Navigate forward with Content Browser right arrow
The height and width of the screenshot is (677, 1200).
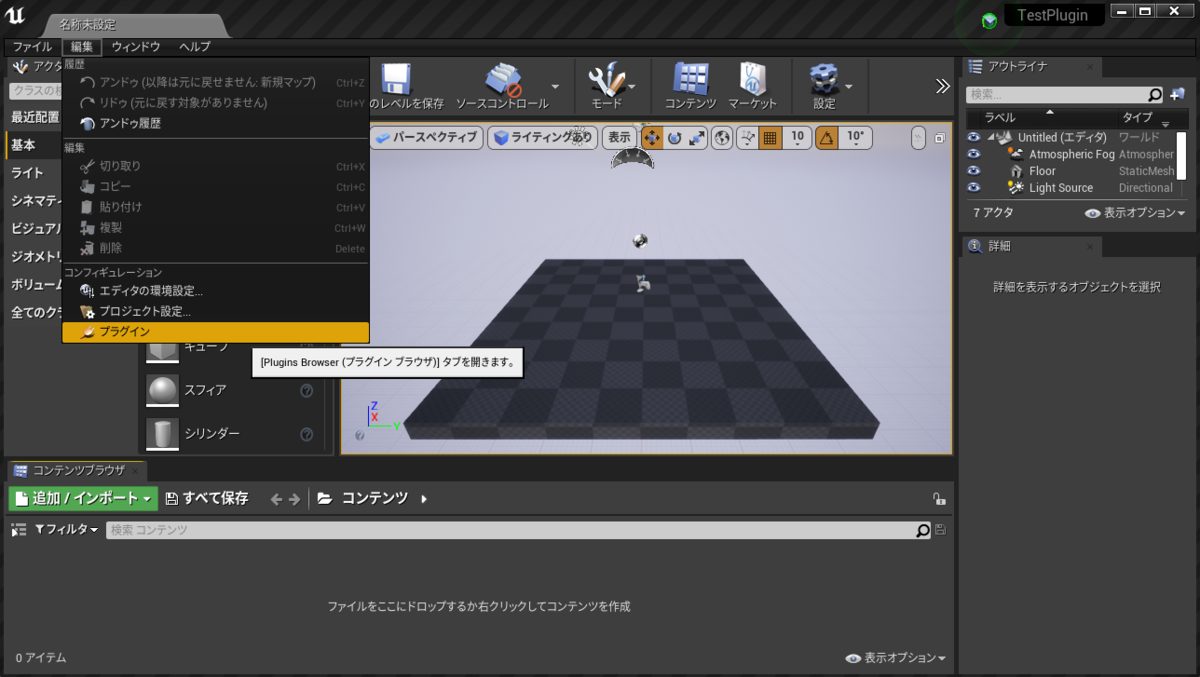pyautogui.click(x=295, y=498)
